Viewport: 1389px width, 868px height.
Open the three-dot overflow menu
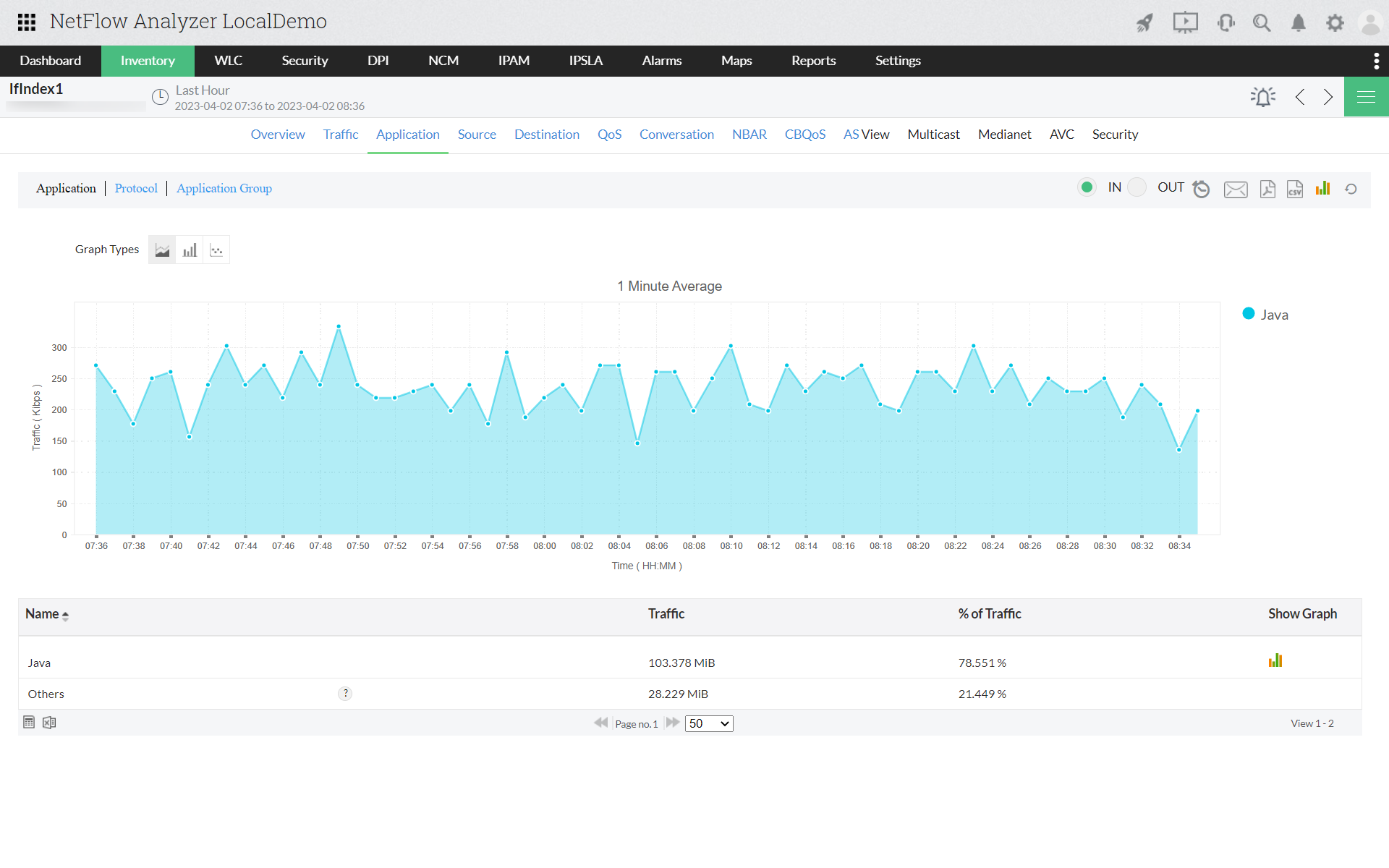point(1376,61)
